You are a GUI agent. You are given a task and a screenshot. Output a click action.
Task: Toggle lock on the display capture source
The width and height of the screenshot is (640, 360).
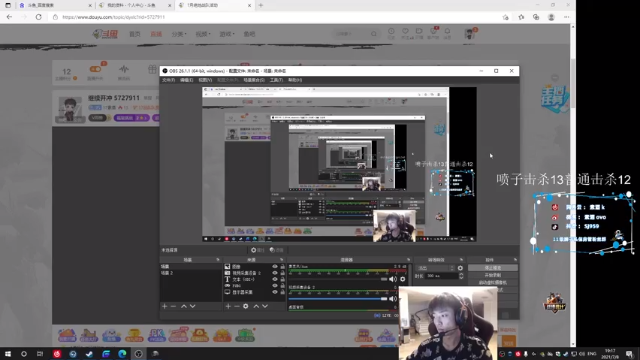click(x=282, y=292)
